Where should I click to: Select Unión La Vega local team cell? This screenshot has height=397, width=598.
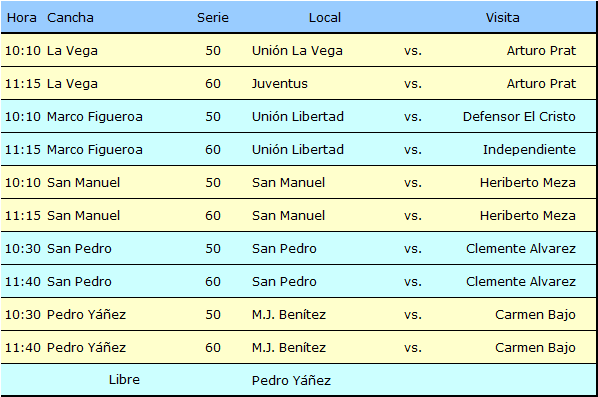(x=297, y=50)
